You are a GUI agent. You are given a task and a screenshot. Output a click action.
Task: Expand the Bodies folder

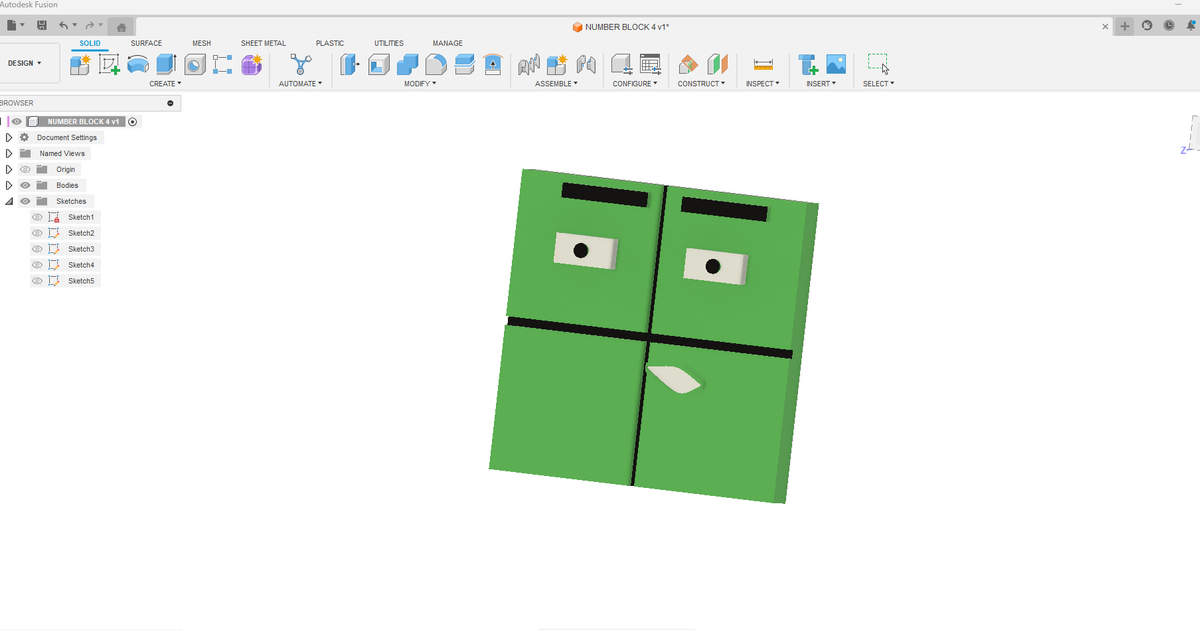click(9, 185)
